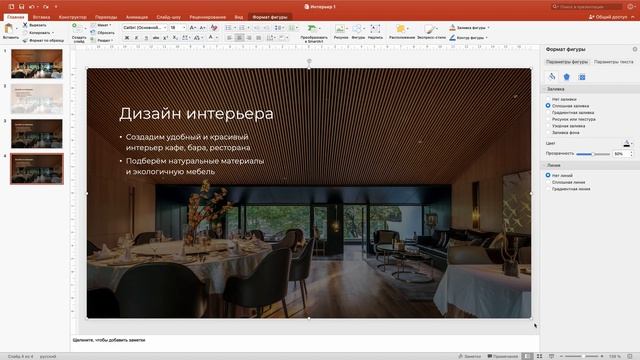Convert to SmartArt (Преобразовать в SmartArt)
Screen dimensions: 640x360
[x=314, y=33]
